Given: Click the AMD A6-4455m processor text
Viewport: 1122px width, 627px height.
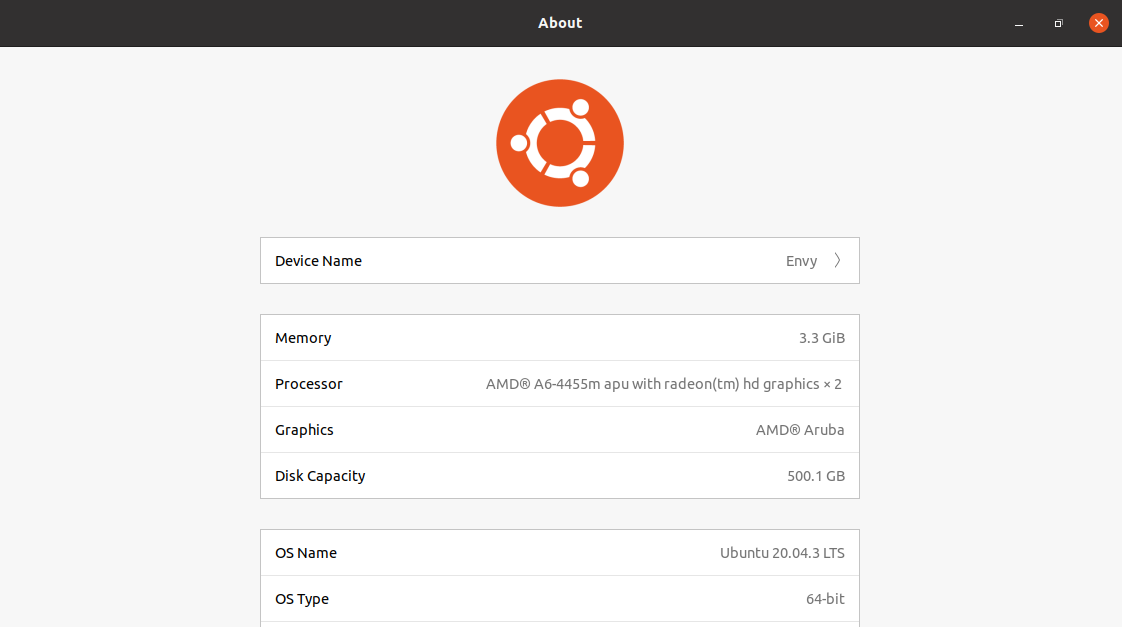Looking at the screenshot, I should (664, 384).
